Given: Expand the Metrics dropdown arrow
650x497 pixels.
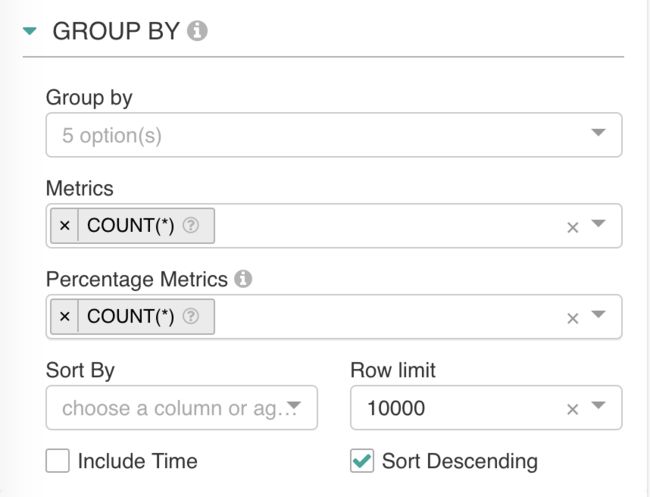Looking at the screenshot, I should coord(598,223).
